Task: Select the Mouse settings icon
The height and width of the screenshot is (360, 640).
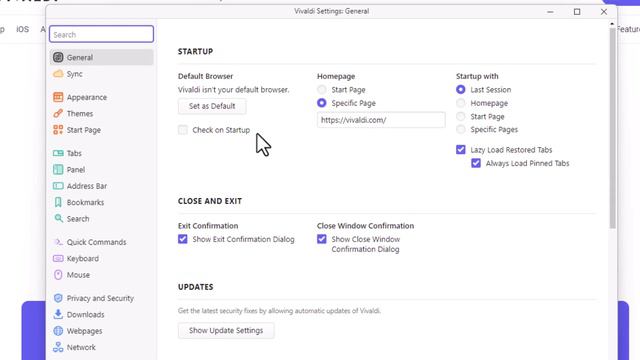Action: click(x=58, y=275)
